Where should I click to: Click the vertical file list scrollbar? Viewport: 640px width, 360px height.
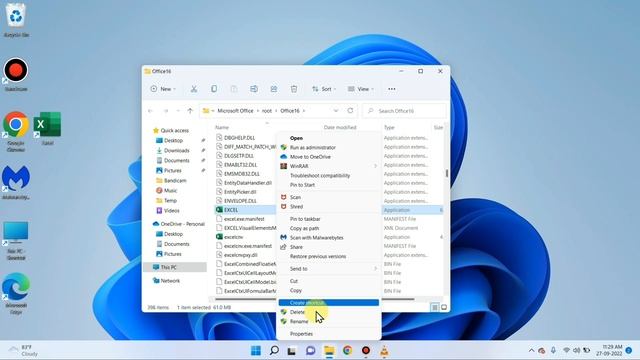pyautogui.click(x=447, y=173)
